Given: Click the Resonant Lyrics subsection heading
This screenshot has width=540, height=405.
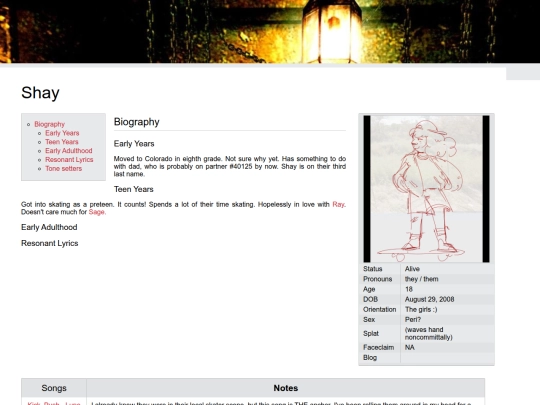Looking at the screenshot, I should tap(50, 243).
